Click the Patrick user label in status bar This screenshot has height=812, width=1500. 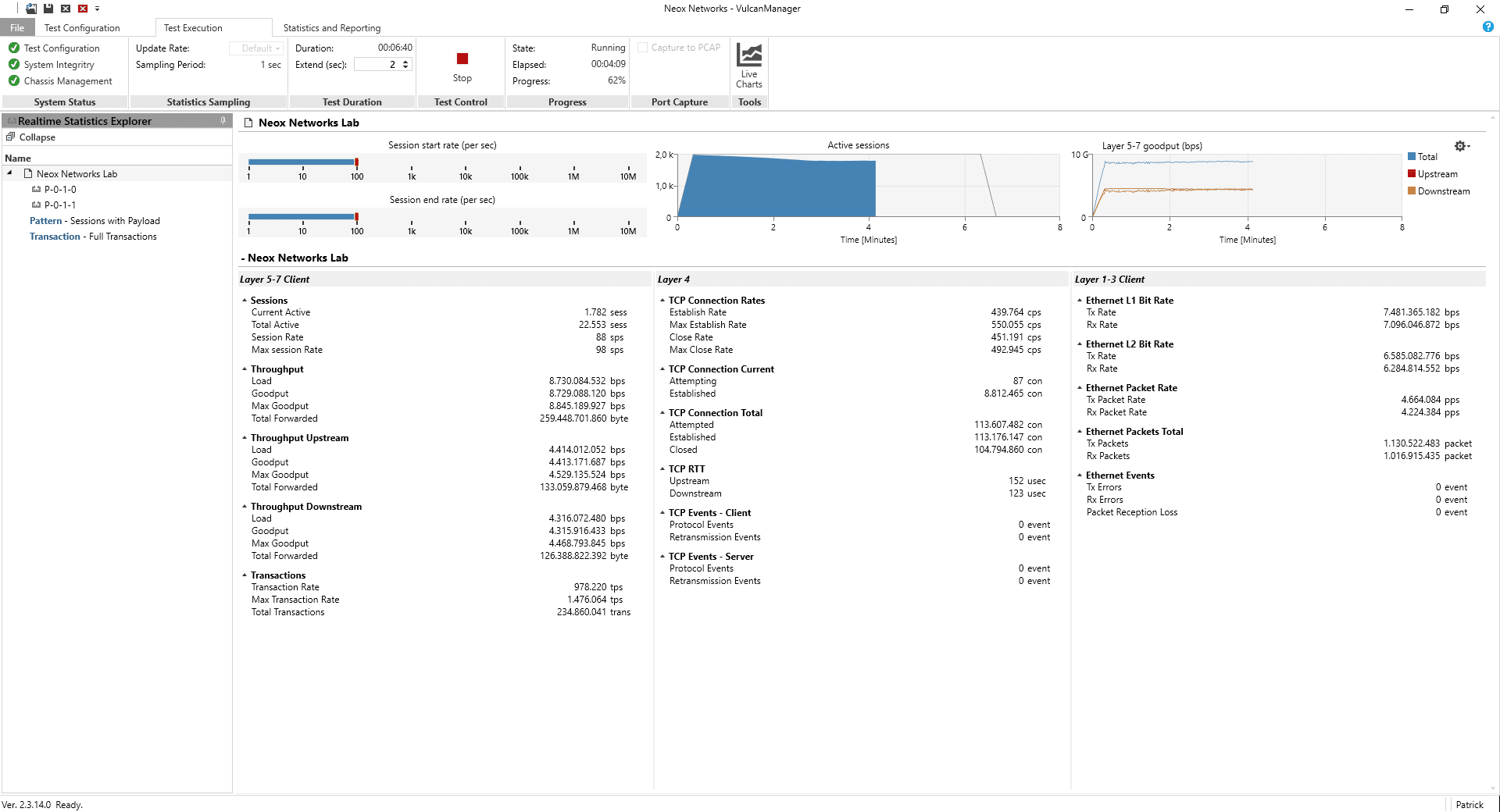point(1470,805)
